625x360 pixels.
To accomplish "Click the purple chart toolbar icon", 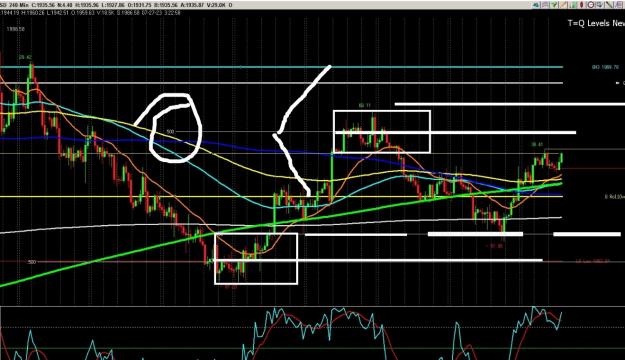I will click(545, 5).
